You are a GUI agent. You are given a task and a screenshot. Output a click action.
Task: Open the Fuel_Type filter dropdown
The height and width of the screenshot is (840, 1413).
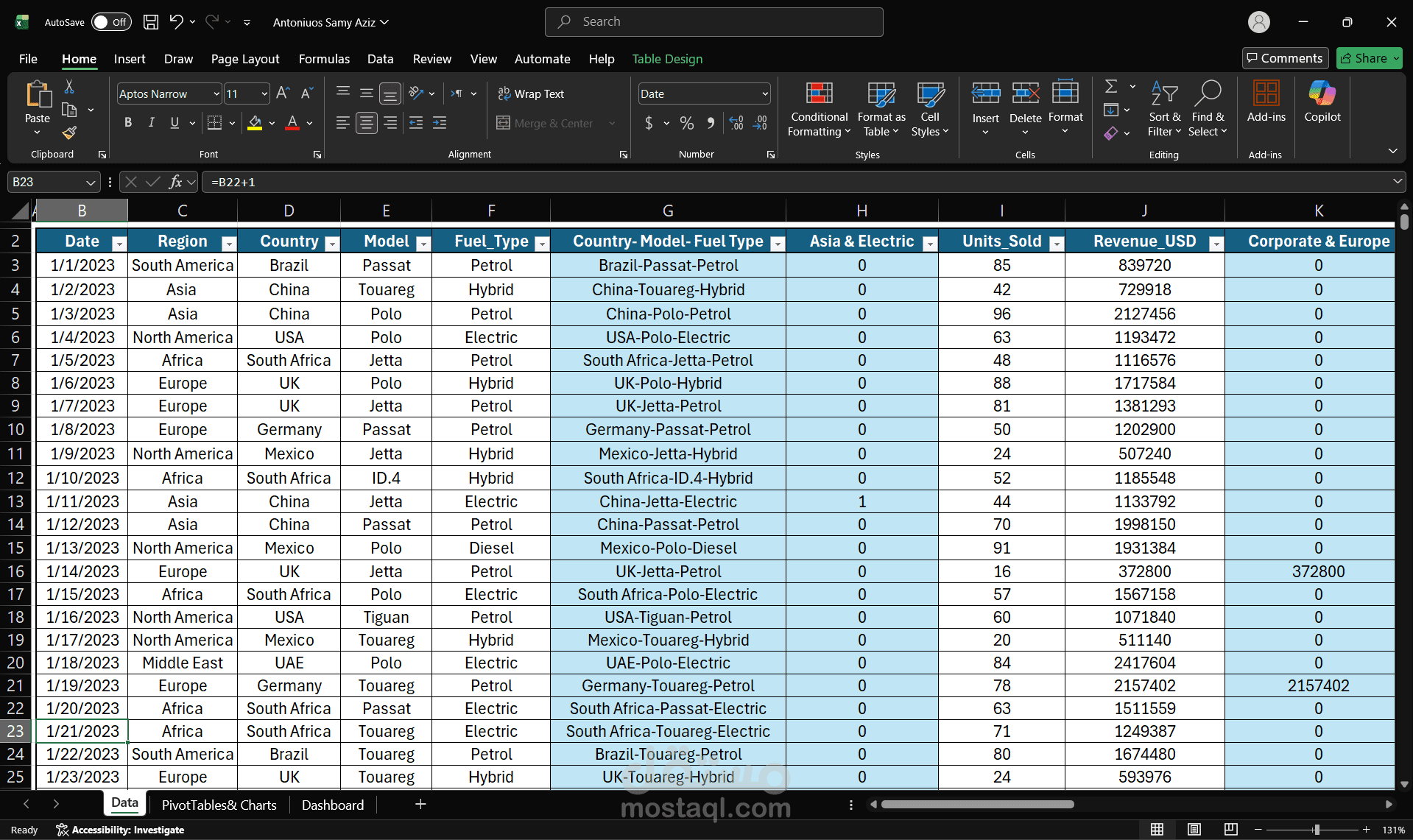pos(542,243)
